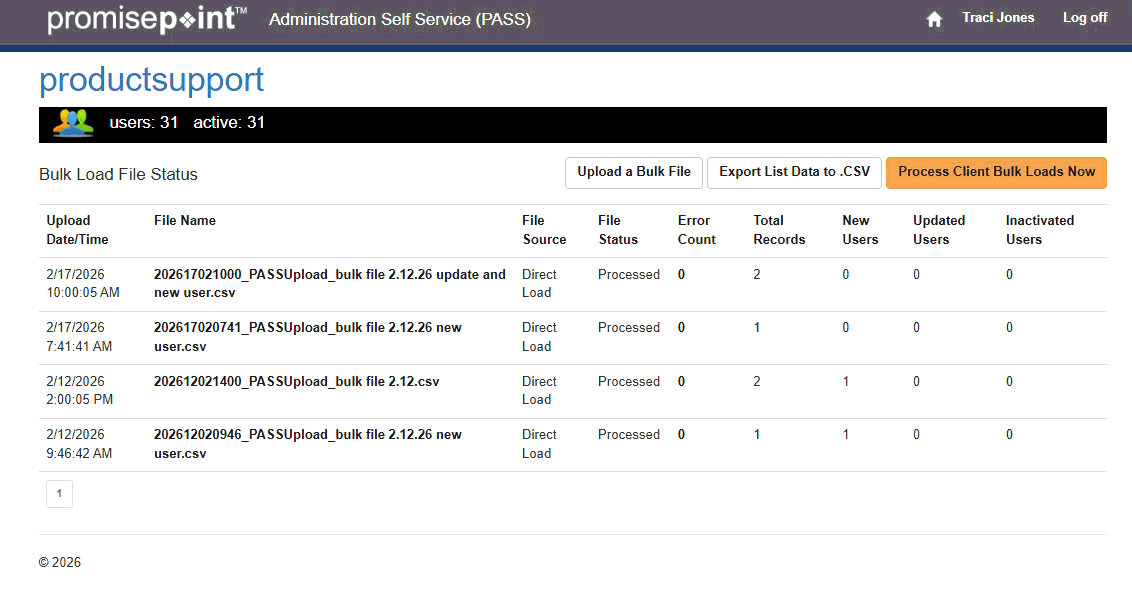
Task: Click the Inactivated Users column header
Action: (1039, 230)
